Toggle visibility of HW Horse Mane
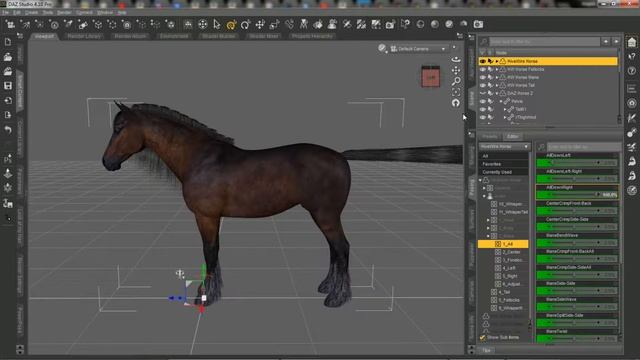Image resolution: width=640 pixels, height=360 pixels. [x=483, y=77]
